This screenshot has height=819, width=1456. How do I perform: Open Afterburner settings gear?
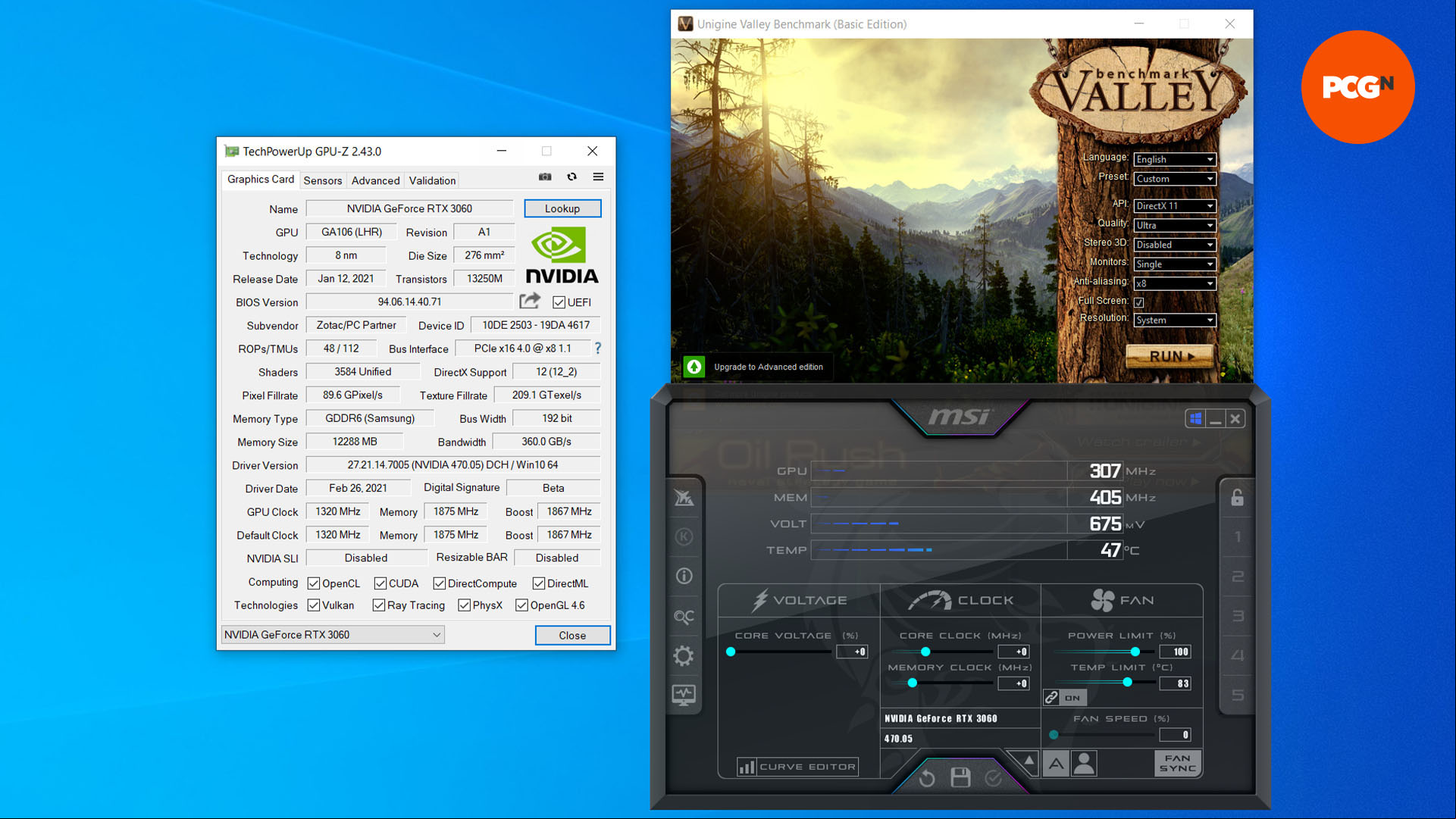point(684,655)
